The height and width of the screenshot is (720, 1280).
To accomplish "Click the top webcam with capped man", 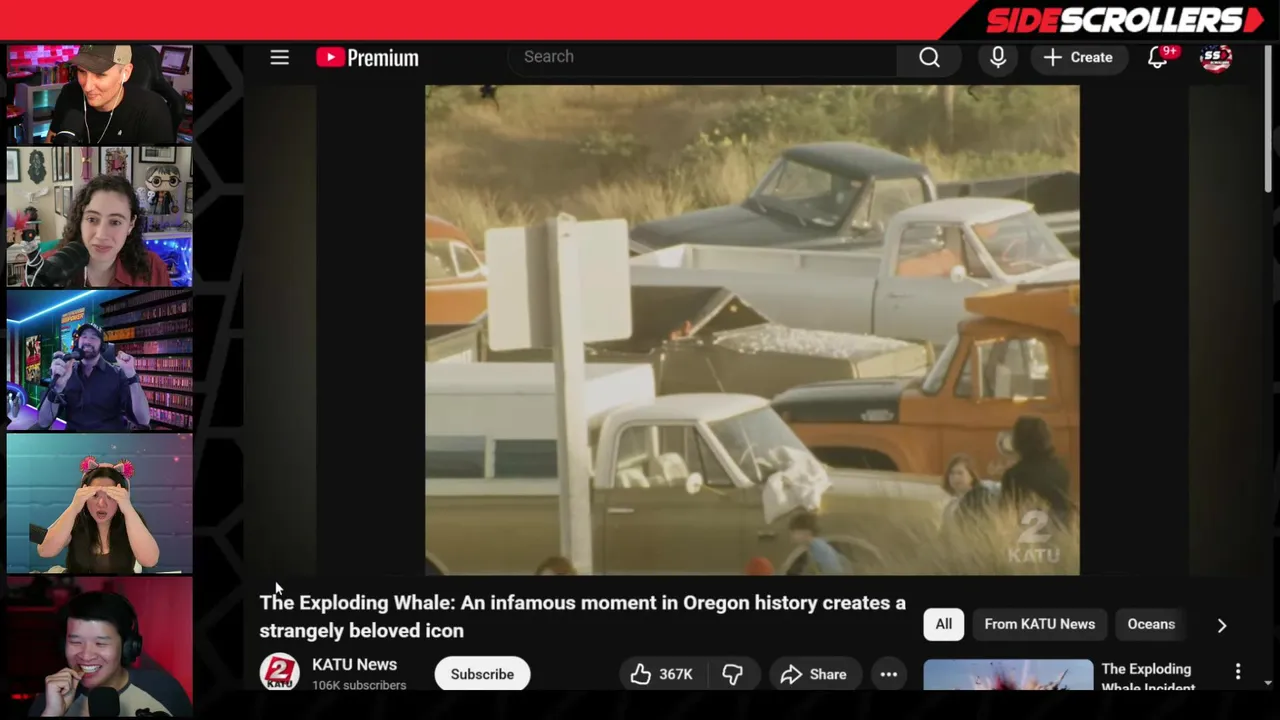I will coord(100,94).
